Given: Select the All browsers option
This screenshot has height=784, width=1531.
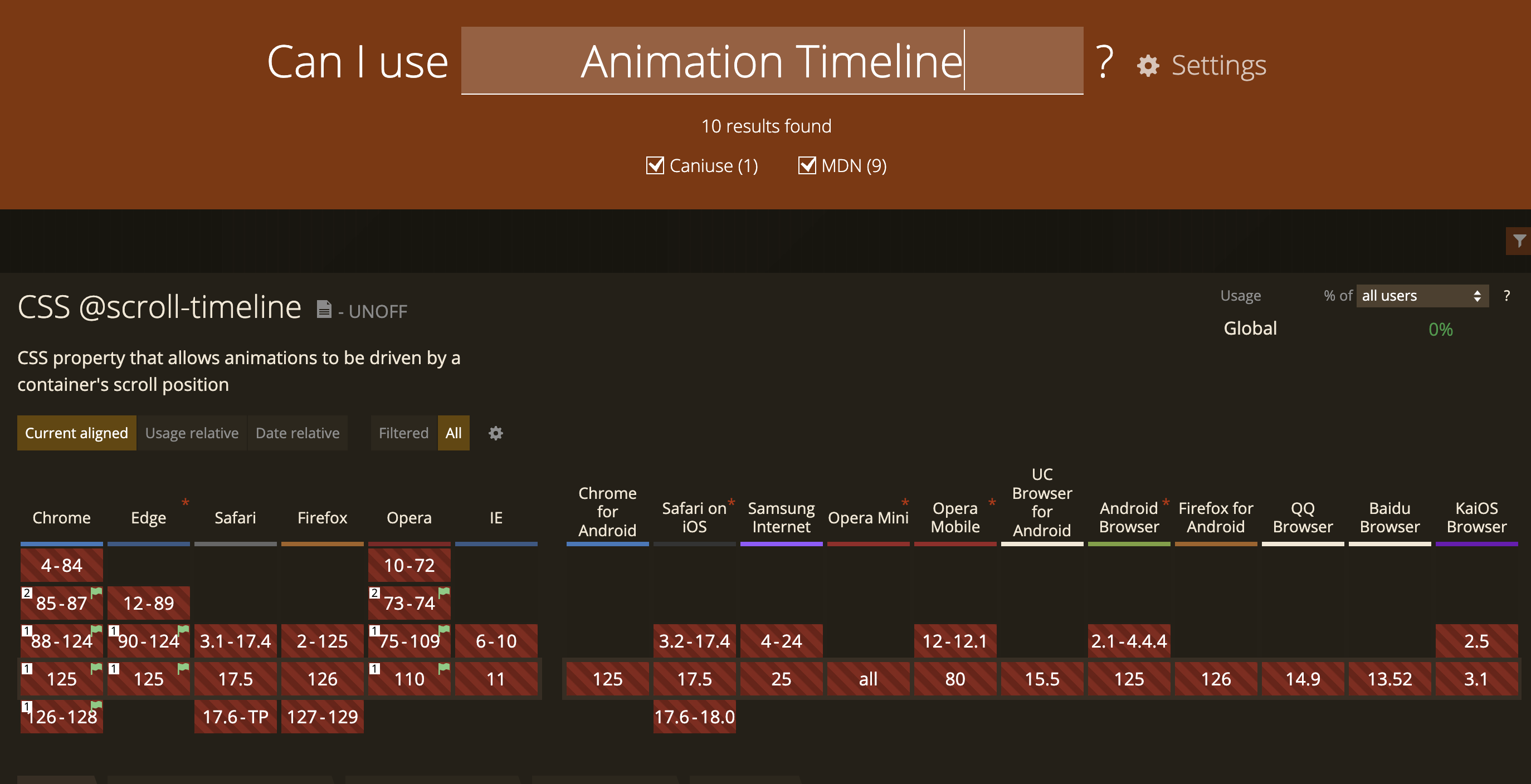Looking at the screenshot, I should click(454, 433).
